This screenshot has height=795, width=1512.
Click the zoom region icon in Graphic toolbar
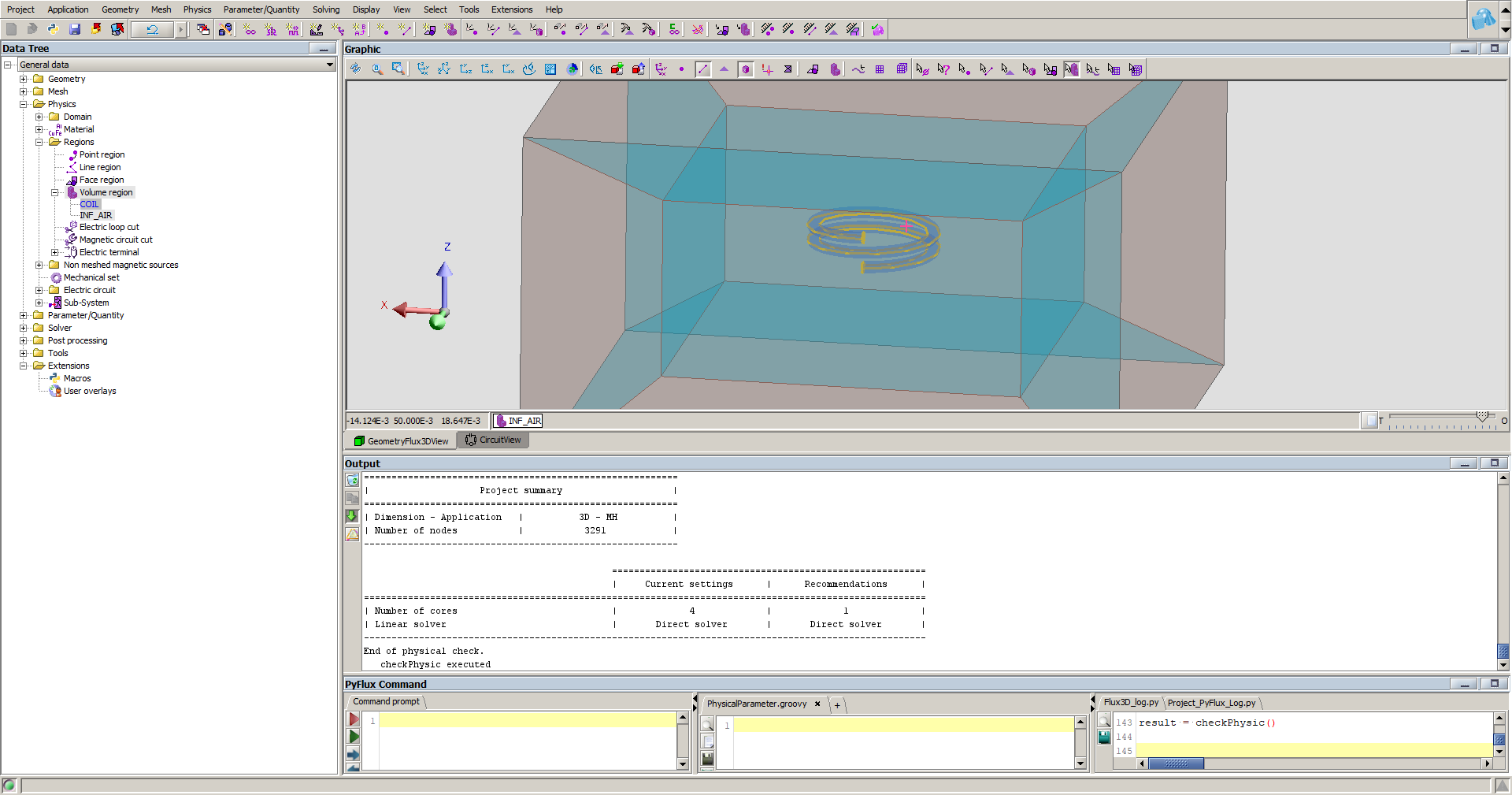(x=398, y=69)
